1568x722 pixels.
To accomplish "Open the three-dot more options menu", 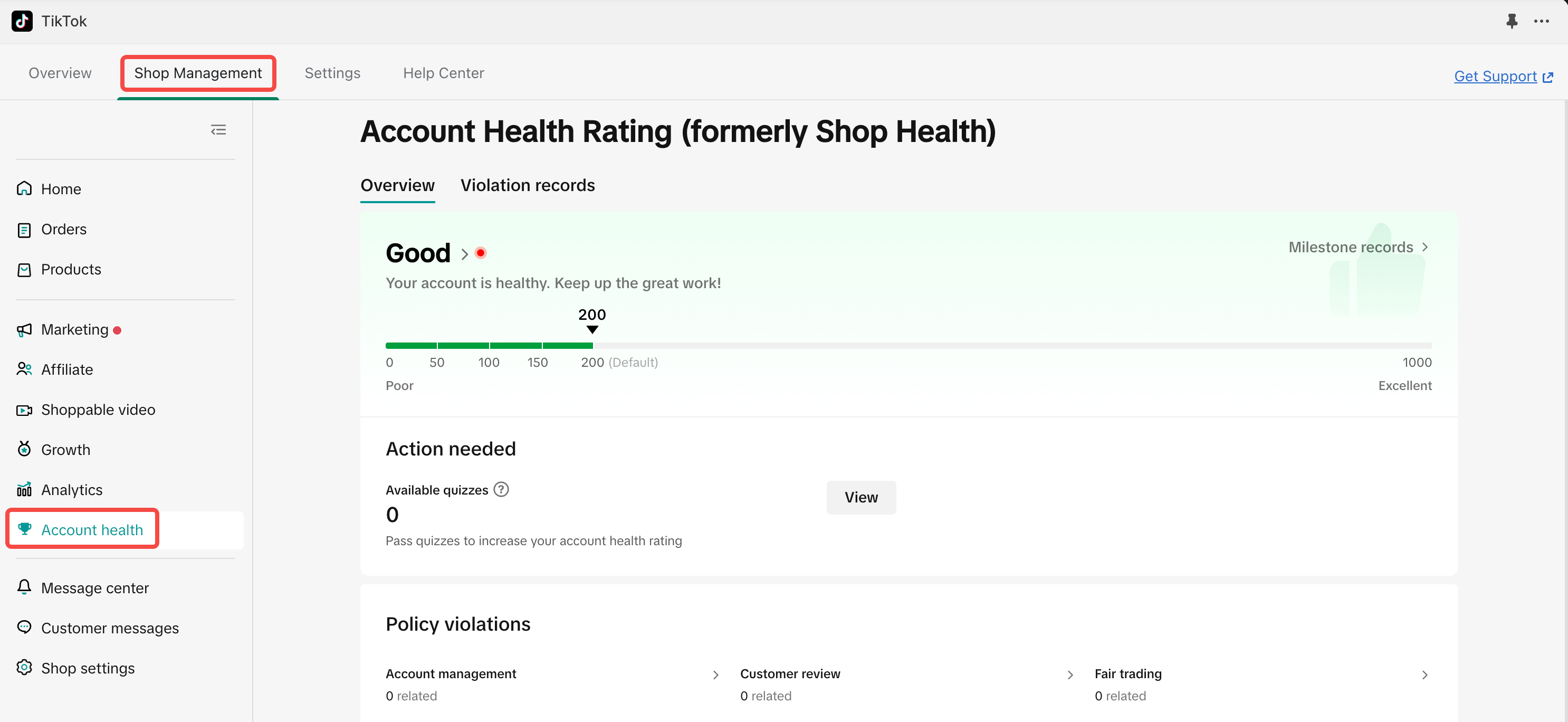I will coord(1541,21).
